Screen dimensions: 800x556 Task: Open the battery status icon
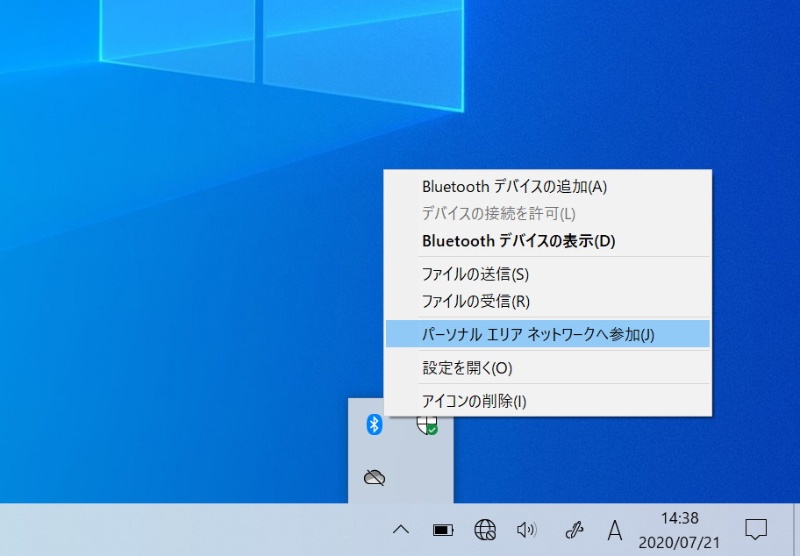pos(443,529)
